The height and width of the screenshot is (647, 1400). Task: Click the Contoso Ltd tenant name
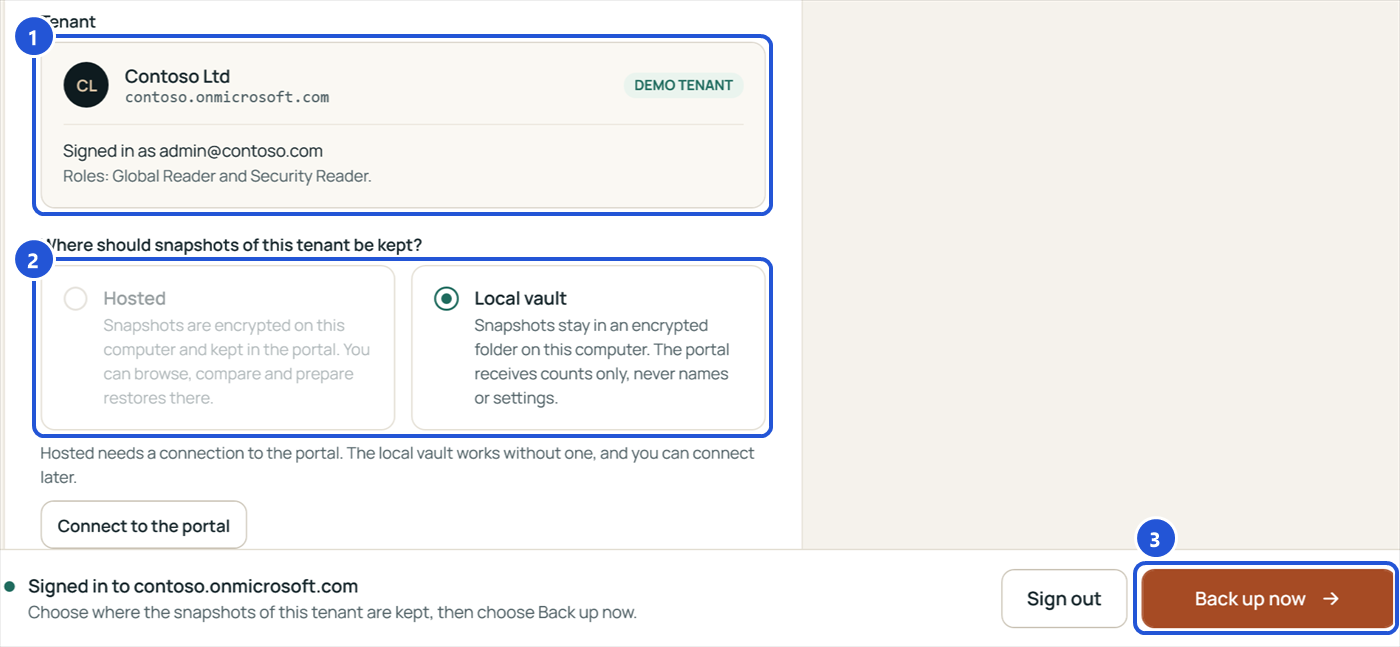coord(178,76)
